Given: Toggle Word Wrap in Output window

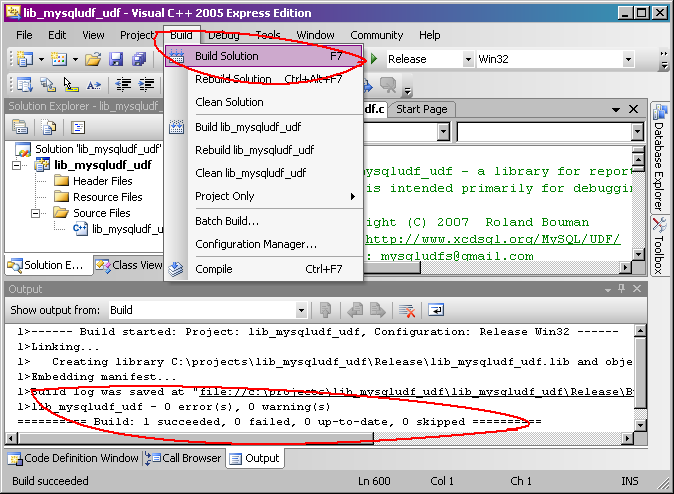Looking at the screenshot, I should [x=436, y=310].
